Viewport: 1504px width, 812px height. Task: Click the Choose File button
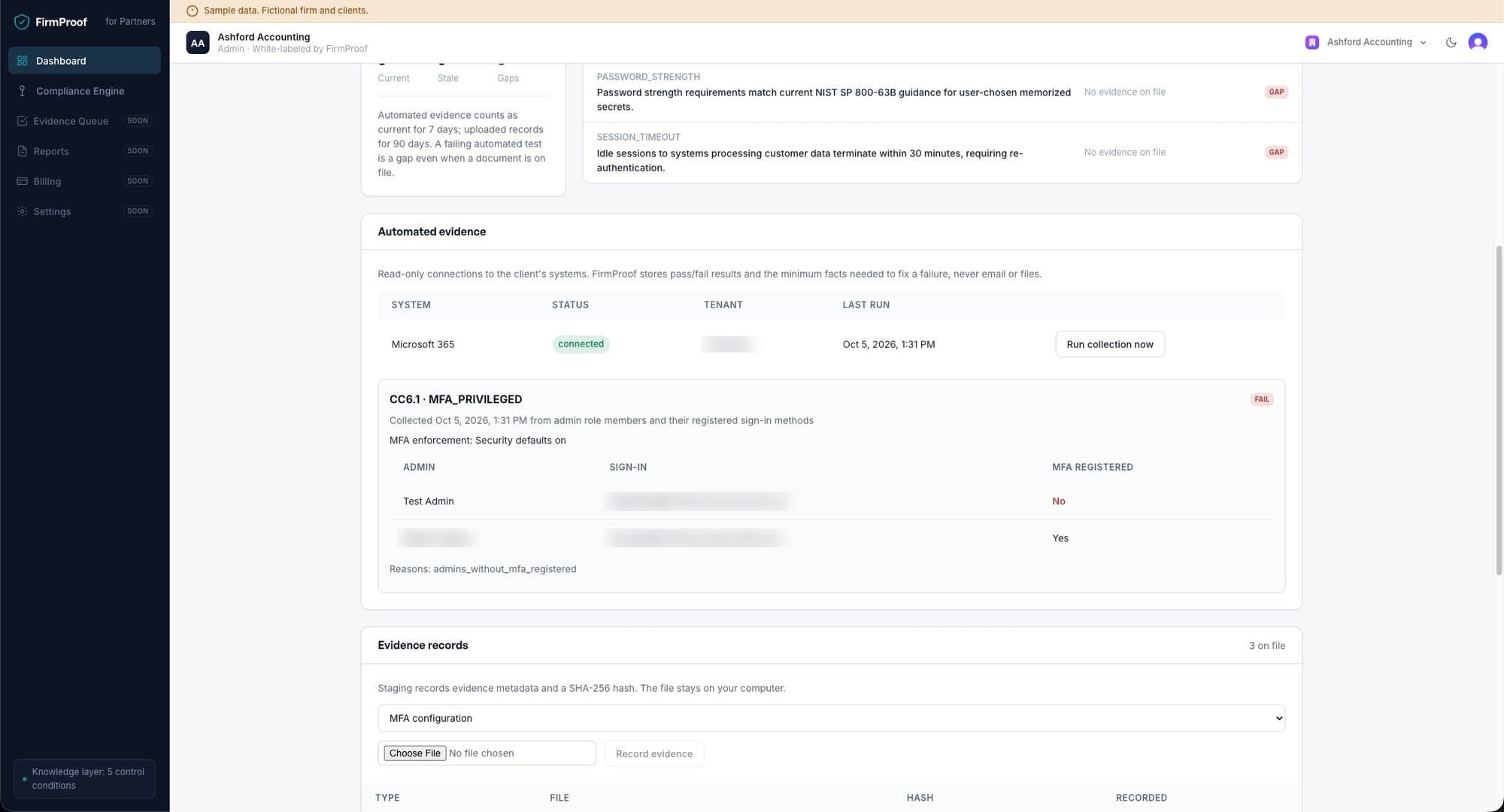coord(414,753)
